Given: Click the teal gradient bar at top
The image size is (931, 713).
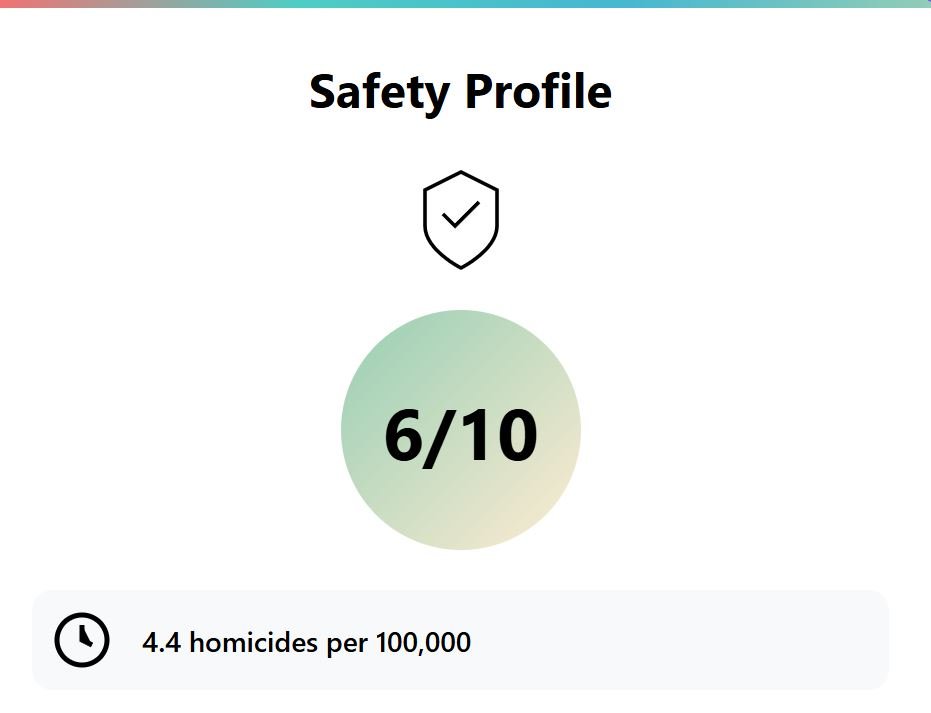Looking at the screenshot, I should click(x=466, y=4).
